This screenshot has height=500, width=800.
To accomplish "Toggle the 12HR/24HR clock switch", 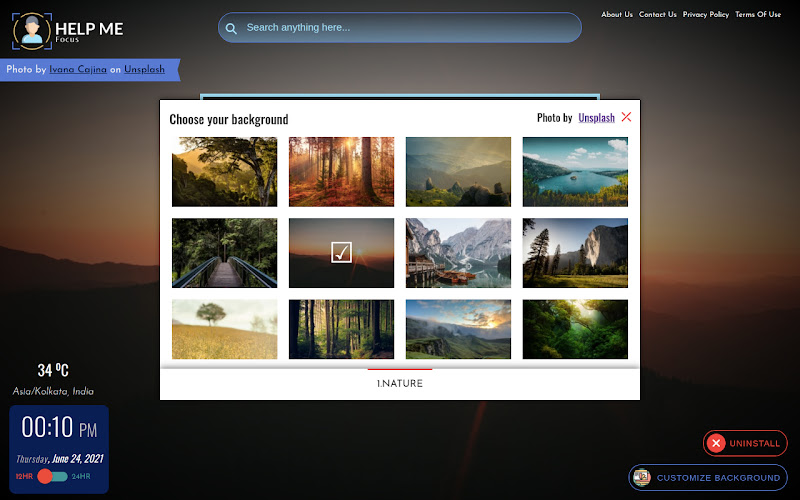I will [52, 476].
